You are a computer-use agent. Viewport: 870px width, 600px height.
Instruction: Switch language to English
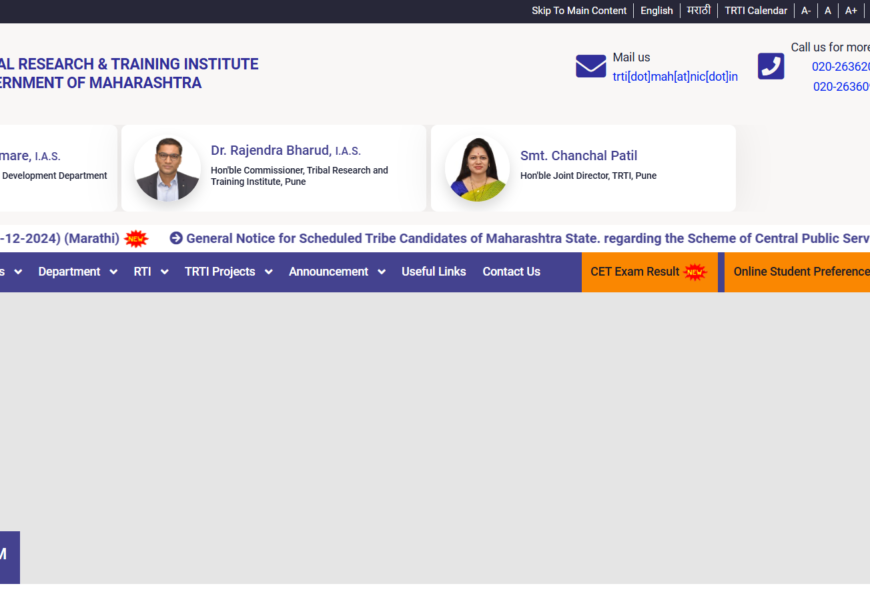click(x=656, y=11)
